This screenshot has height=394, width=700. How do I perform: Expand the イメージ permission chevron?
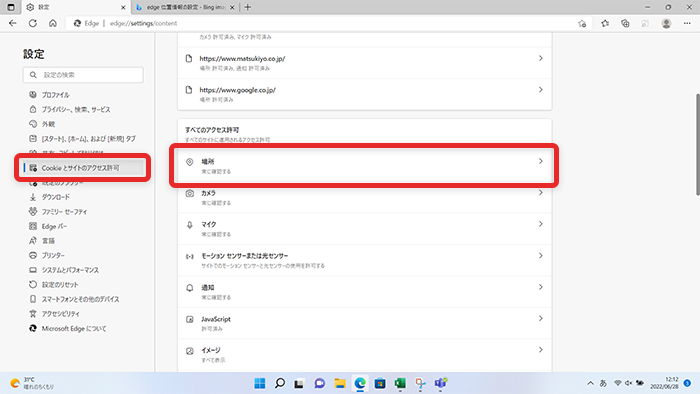point(541,350)
